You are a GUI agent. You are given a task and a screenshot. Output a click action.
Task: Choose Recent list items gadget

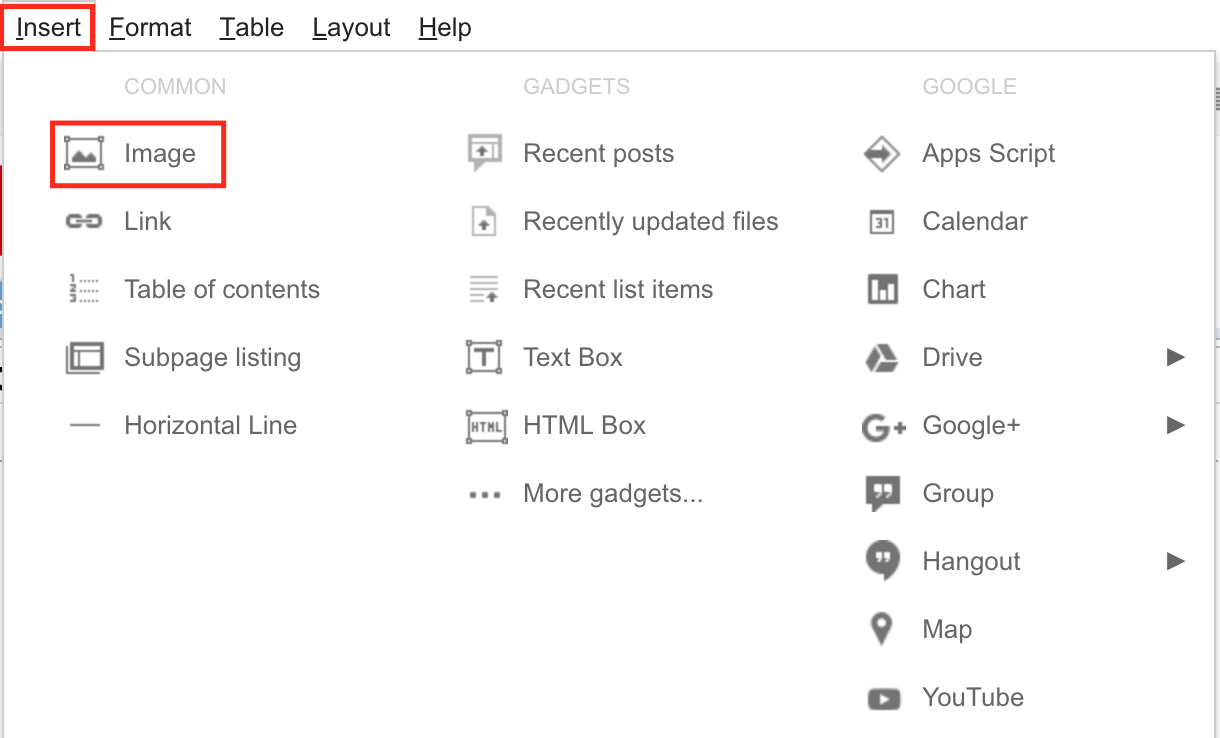pos(618,289)
